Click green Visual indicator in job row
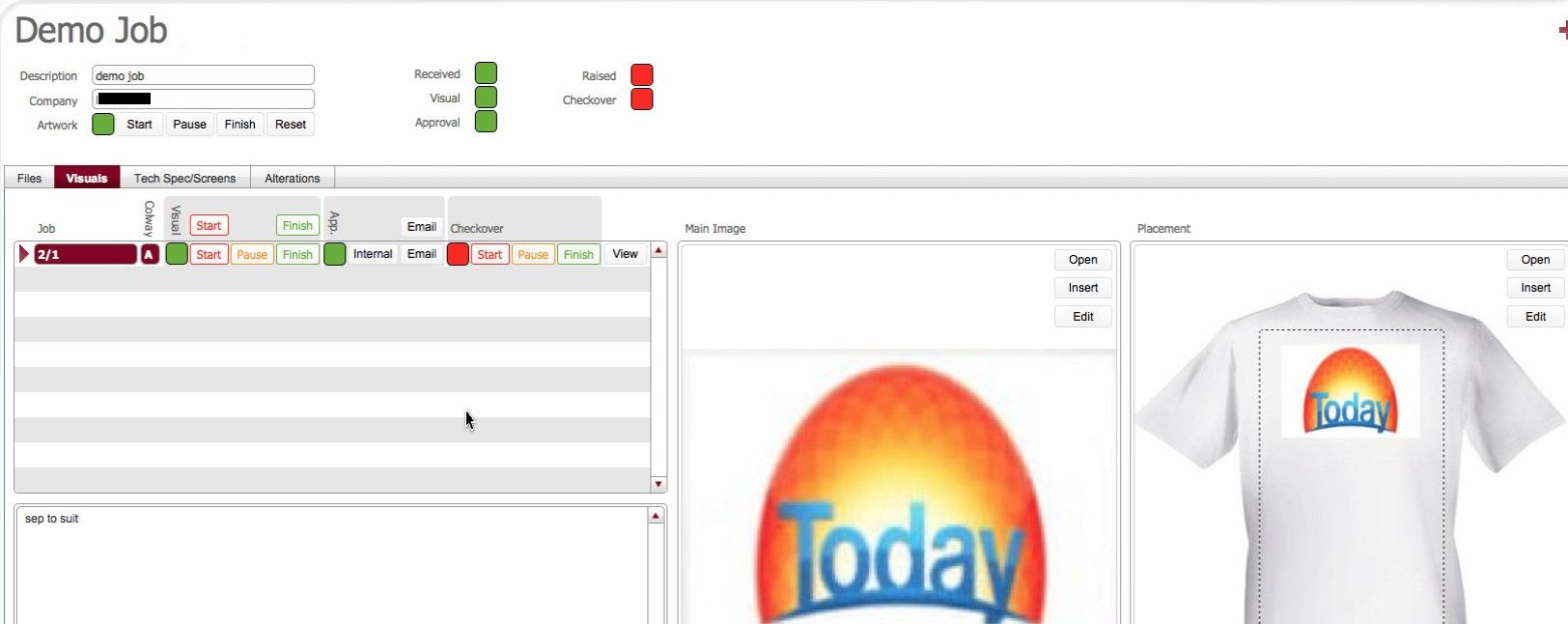 177,254
